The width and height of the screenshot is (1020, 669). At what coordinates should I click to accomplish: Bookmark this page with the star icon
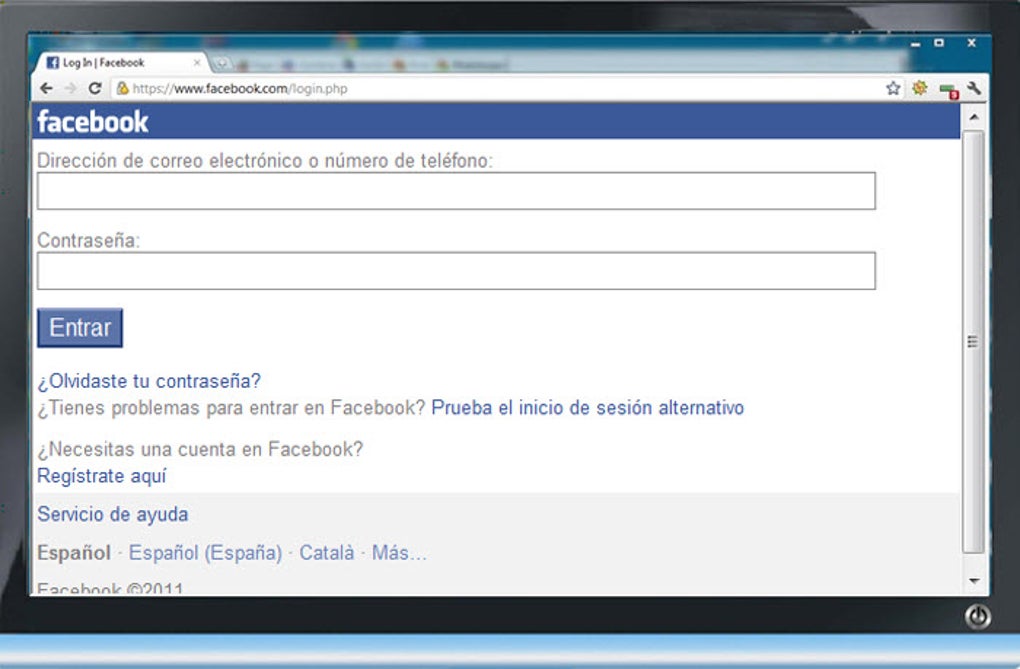point(893,88)
